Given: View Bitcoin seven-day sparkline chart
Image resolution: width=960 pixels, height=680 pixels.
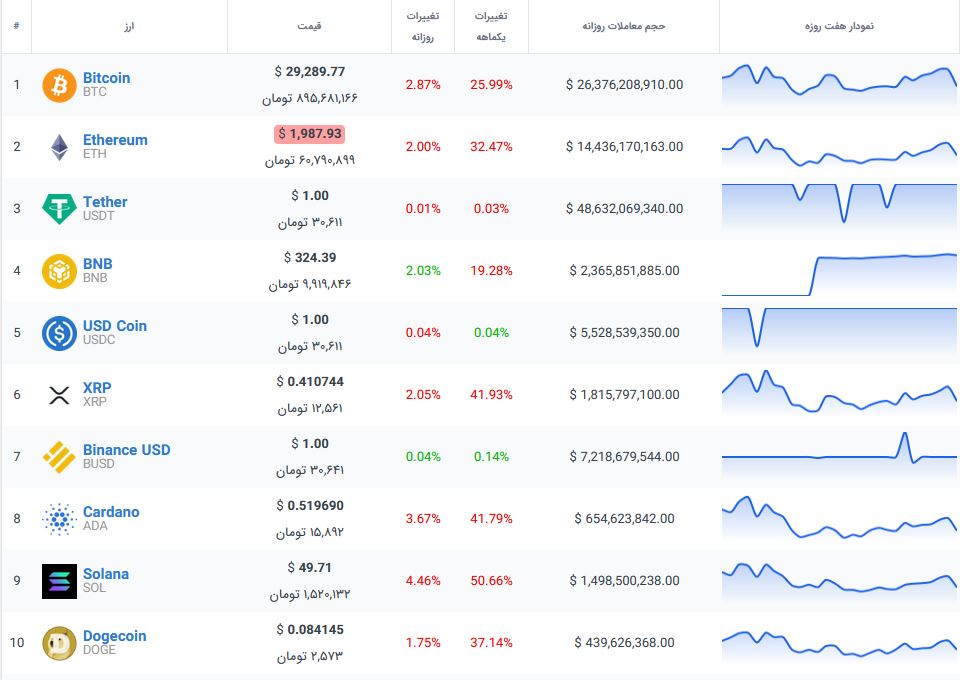Looking at the screenshot, I should (x=839, y=85).
